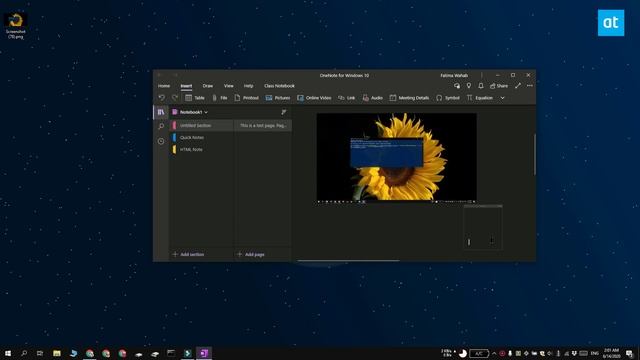Image resolution: width=640 pixels, height=360 pixels.
Task: Toggle the notebook navigation pane icon
Action: (161, 112)
